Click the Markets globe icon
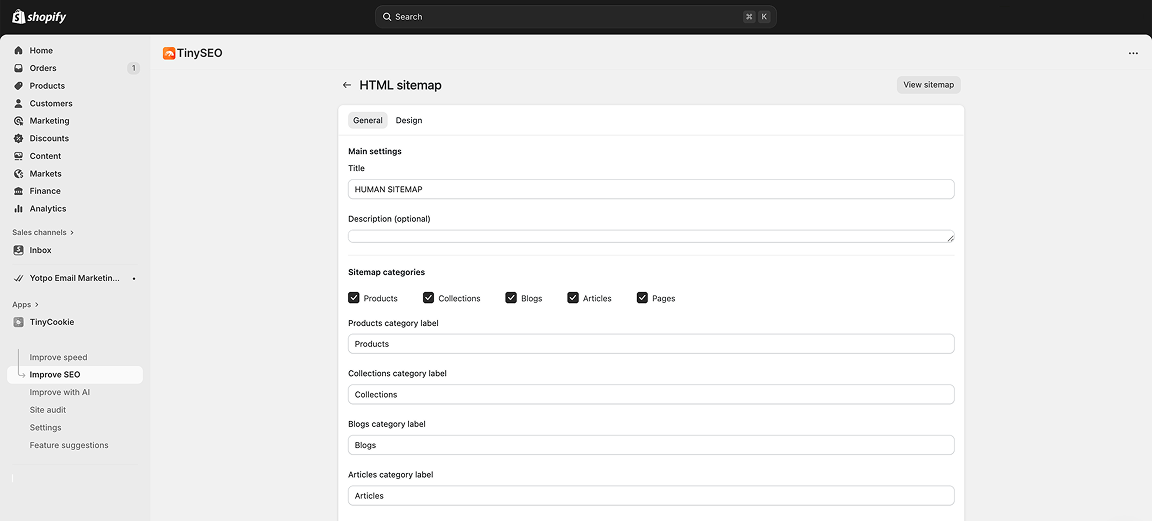Screen dimensions: 1152x521 [18, 173]
